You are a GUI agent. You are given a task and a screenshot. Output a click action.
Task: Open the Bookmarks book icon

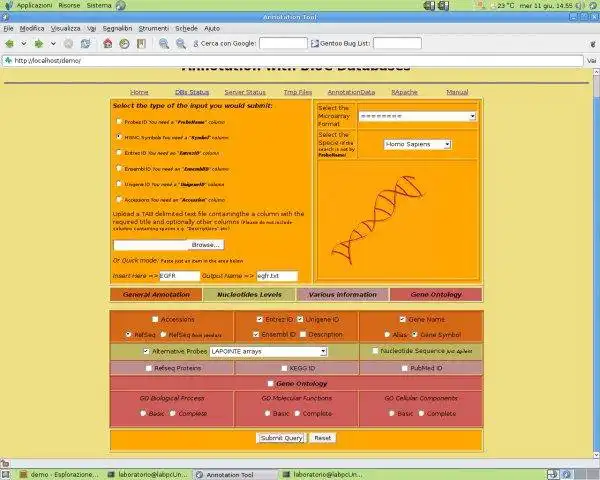141,44
